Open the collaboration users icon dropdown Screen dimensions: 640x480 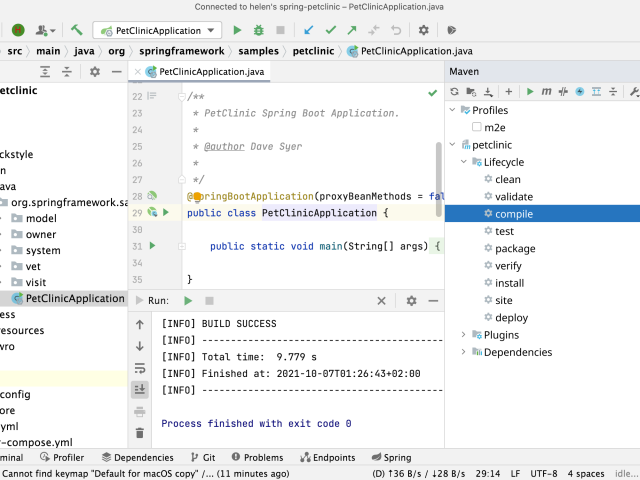(x=45, y=30)
